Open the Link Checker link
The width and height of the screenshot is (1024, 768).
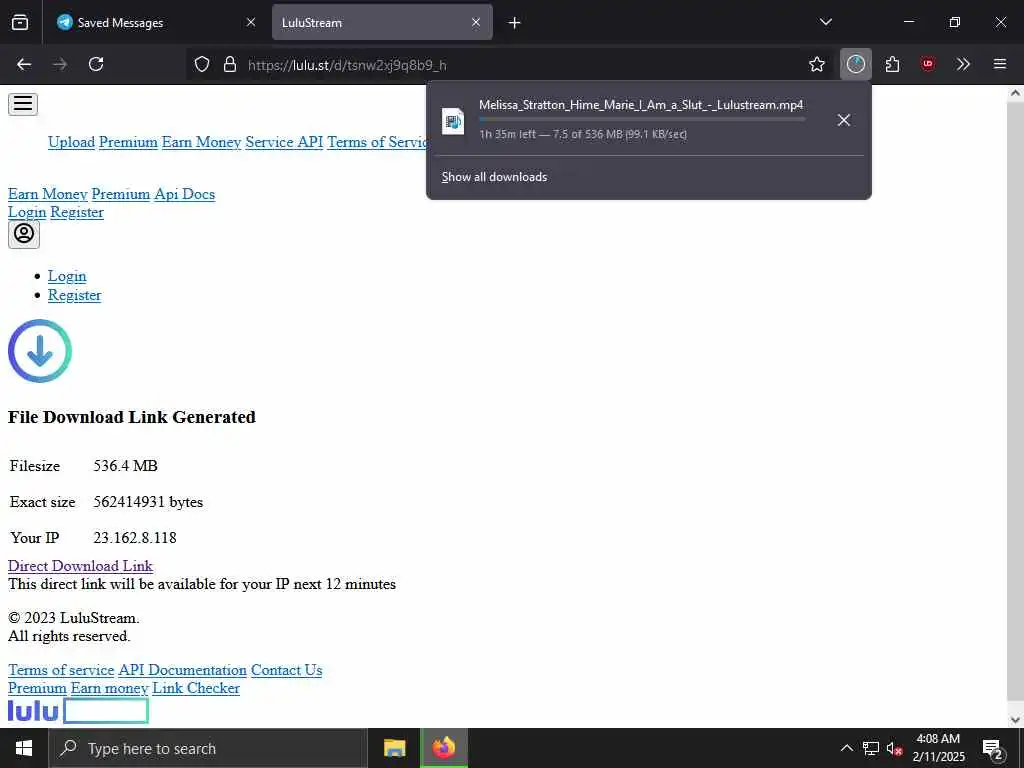(196, 688)
